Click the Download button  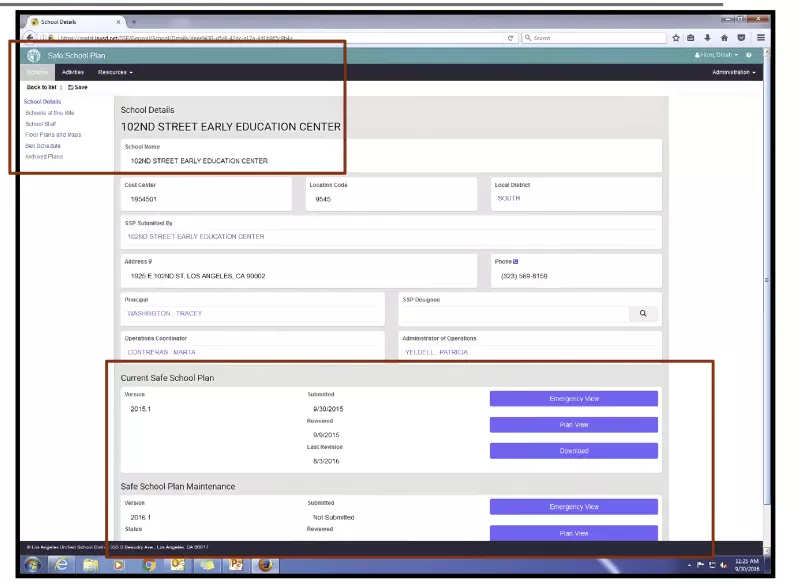point(573,451)
